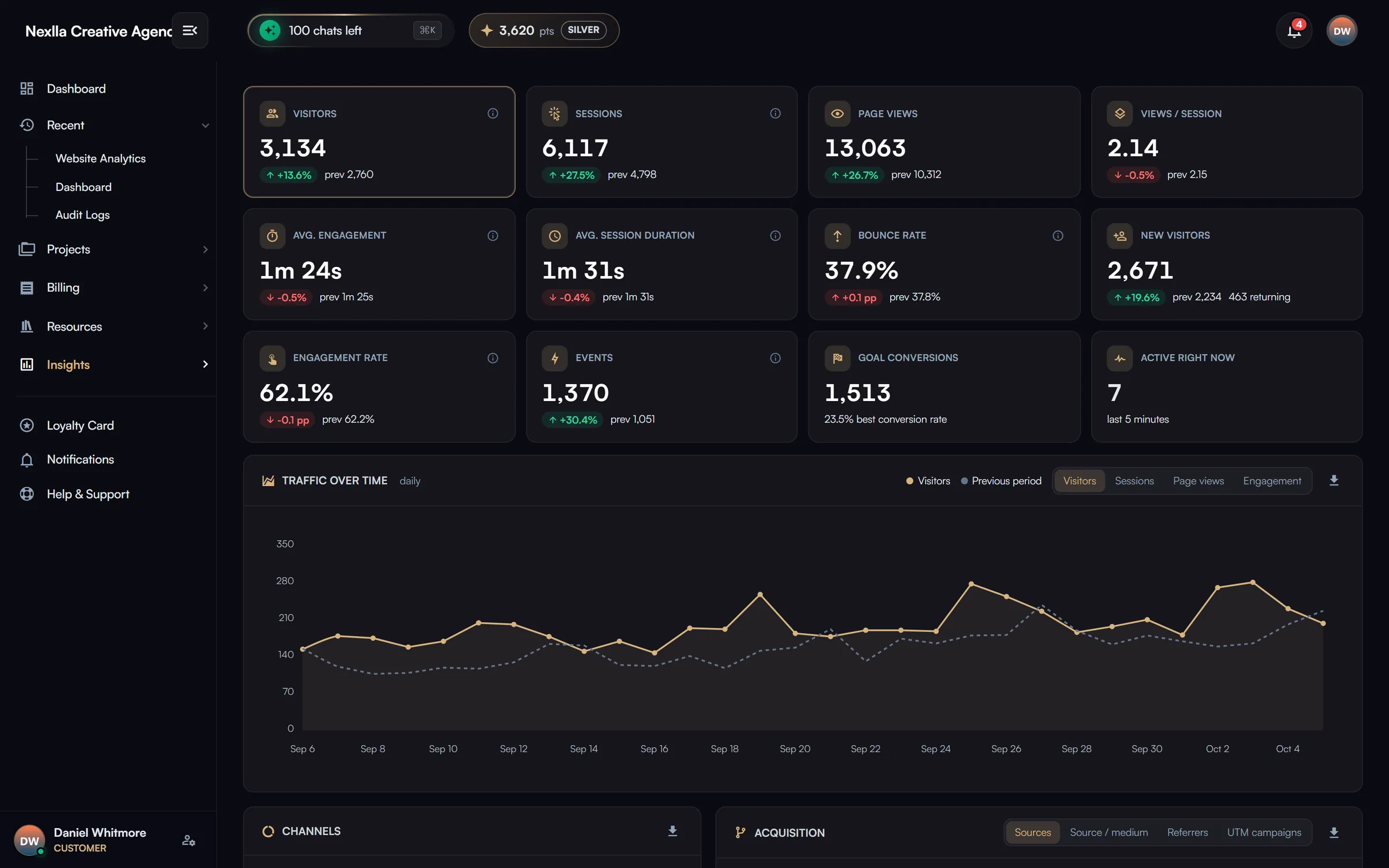
Task: Download the Acquisition report
Action: pos(1333,832)
